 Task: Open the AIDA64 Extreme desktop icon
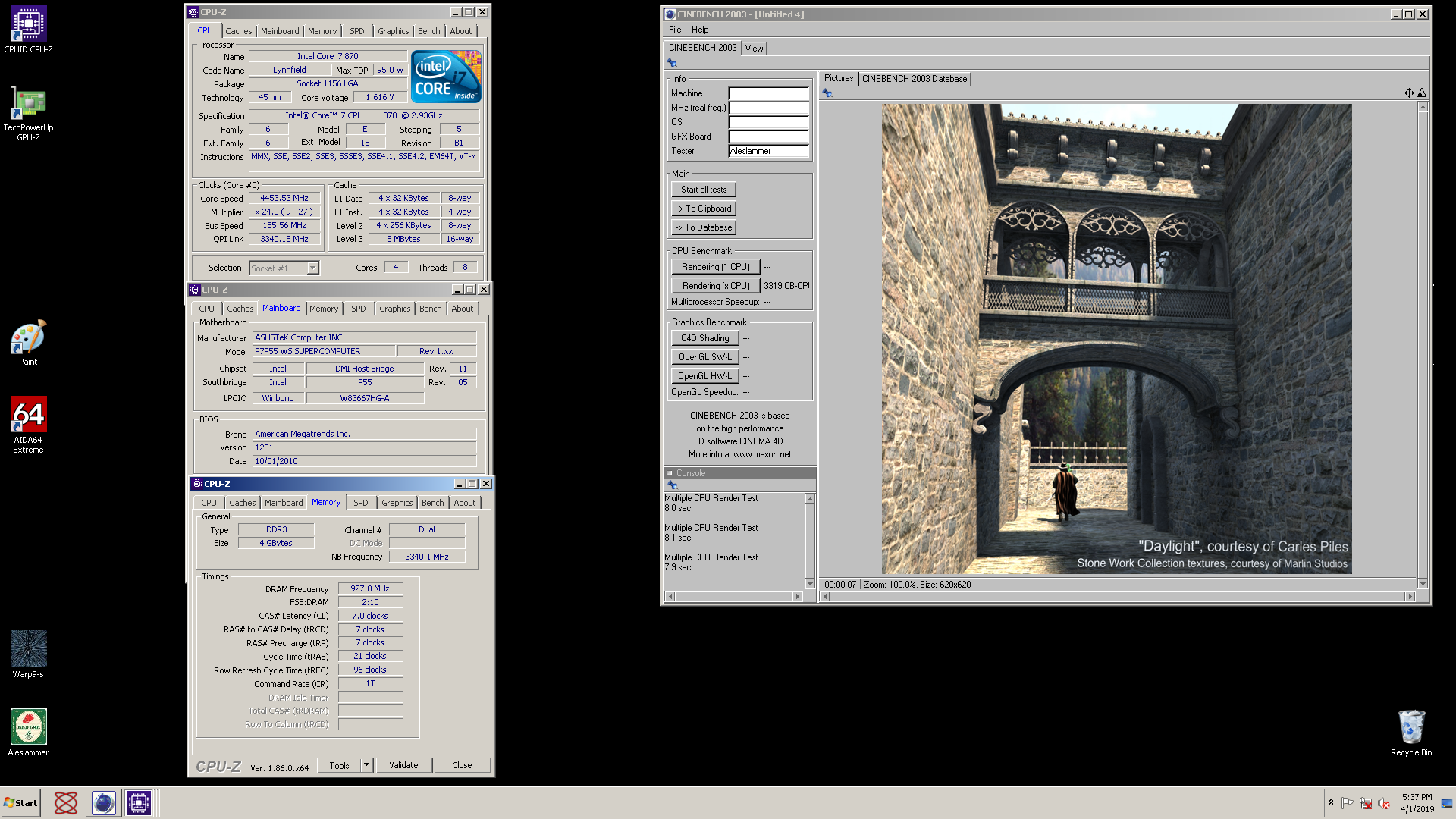point(28,425)
